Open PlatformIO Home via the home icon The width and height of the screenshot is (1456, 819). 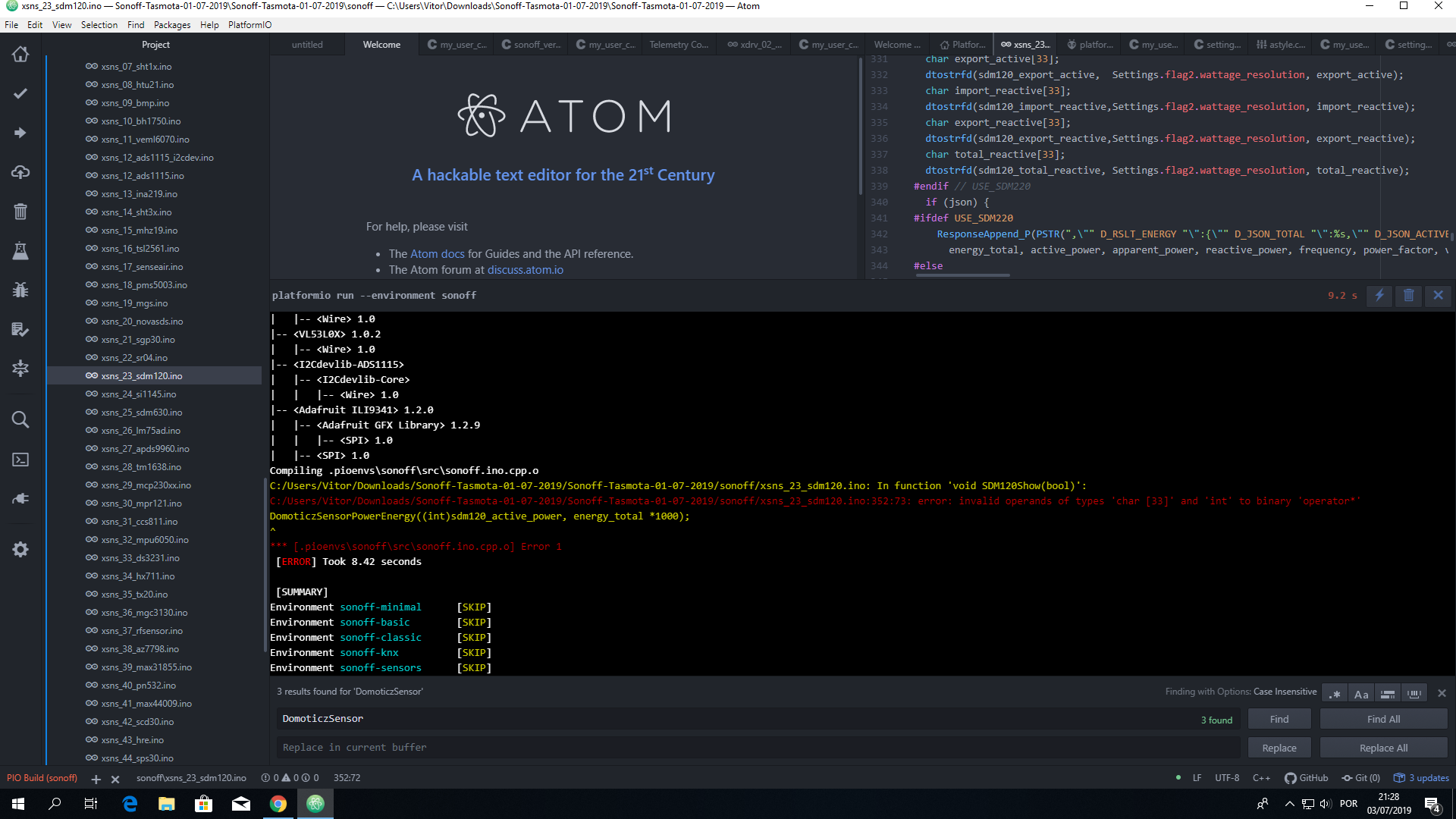pyautogui.click(x=20, y=54)
